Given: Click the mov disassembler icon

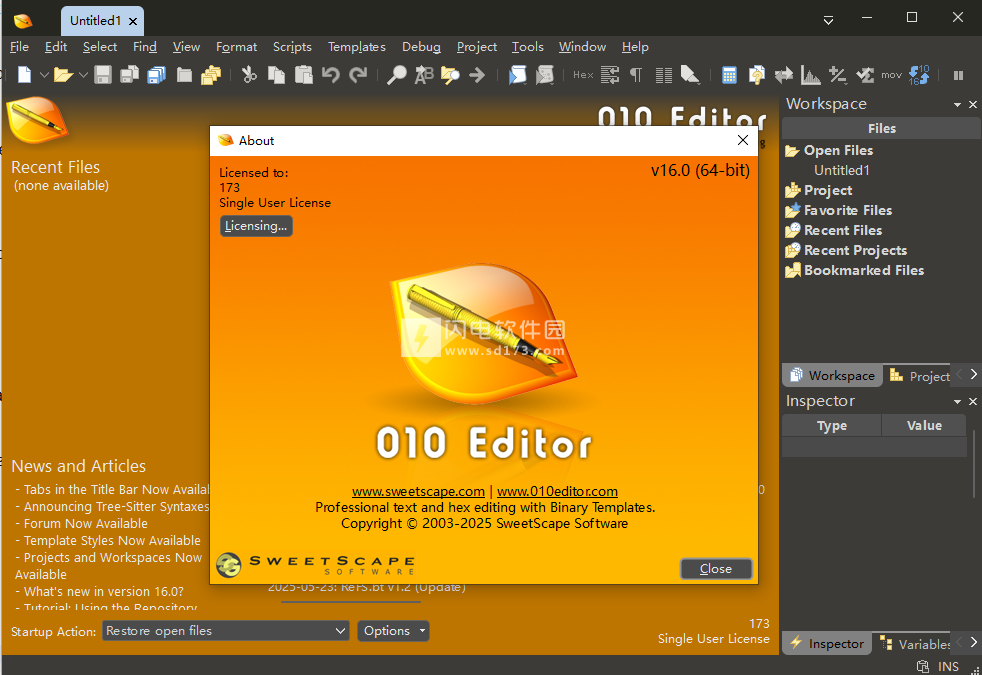Looking at the screenshot, I should (891, 75).
